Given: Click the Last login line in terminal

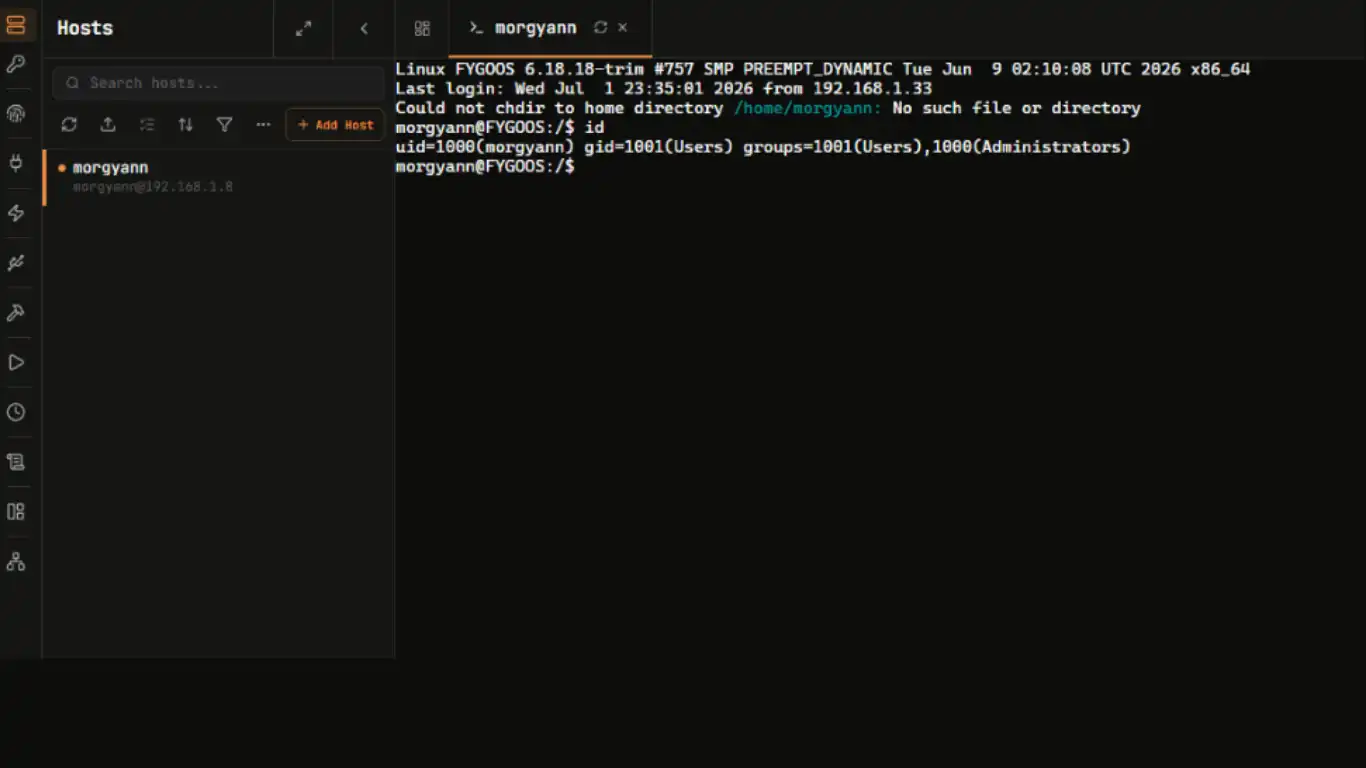Looking at the screenshot, I should [664, 89].
